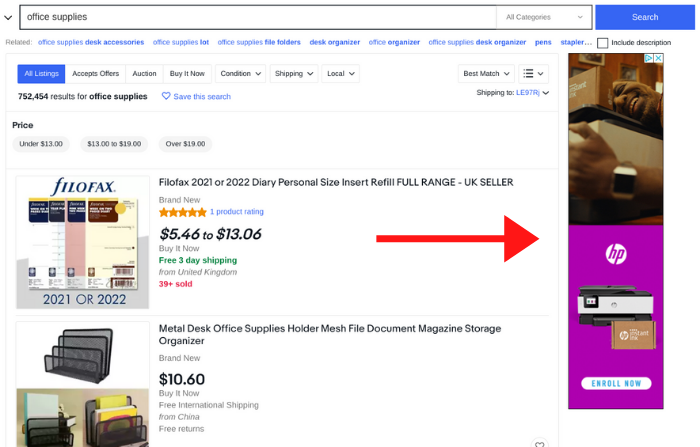The width and height of the screenshot is (700, 447).
Task: Open the Shipping filter dropdown
Action: coord(294,74)
